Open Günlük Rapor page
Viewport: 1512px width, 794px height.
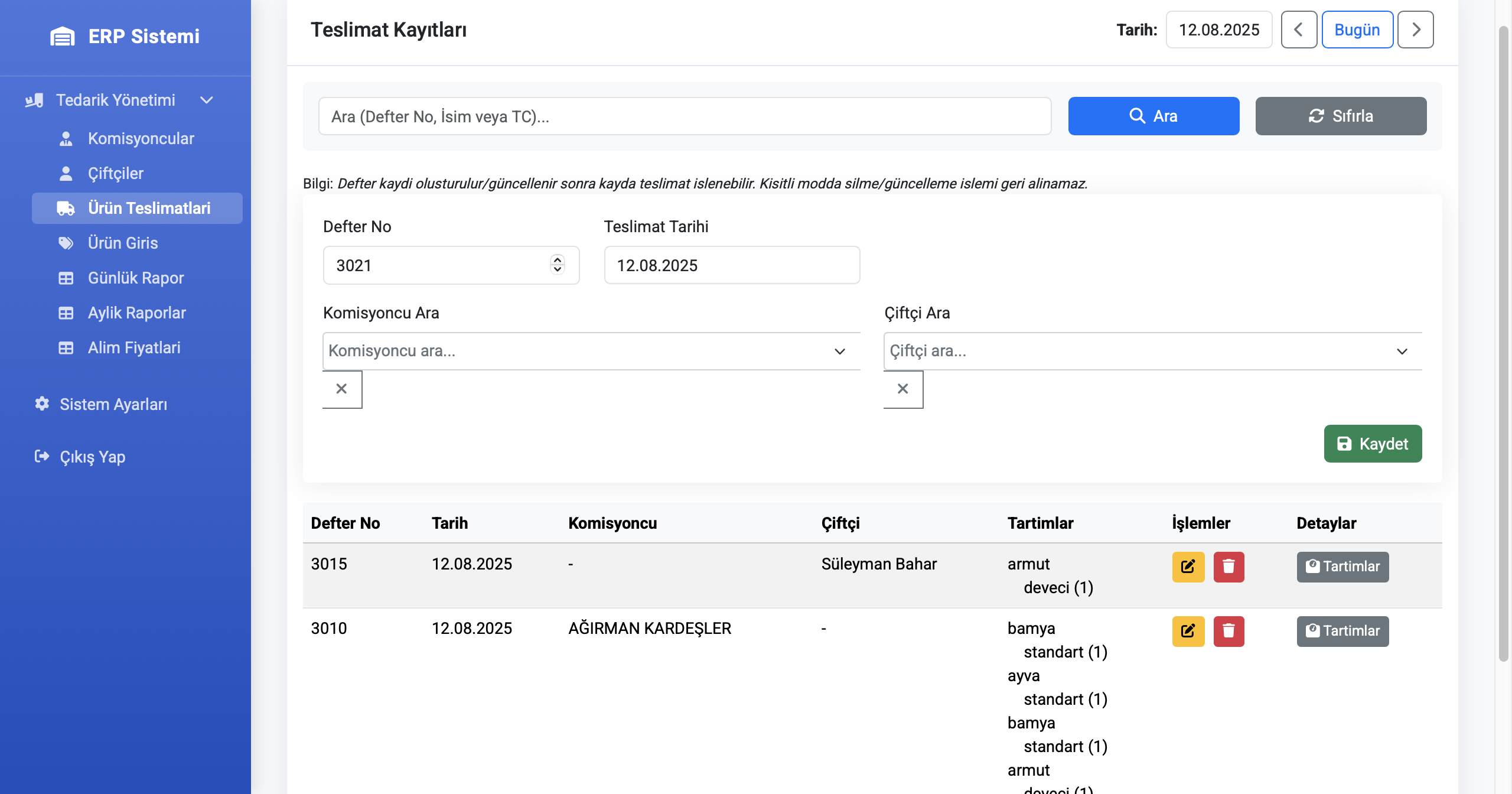[x=136, y=278]
